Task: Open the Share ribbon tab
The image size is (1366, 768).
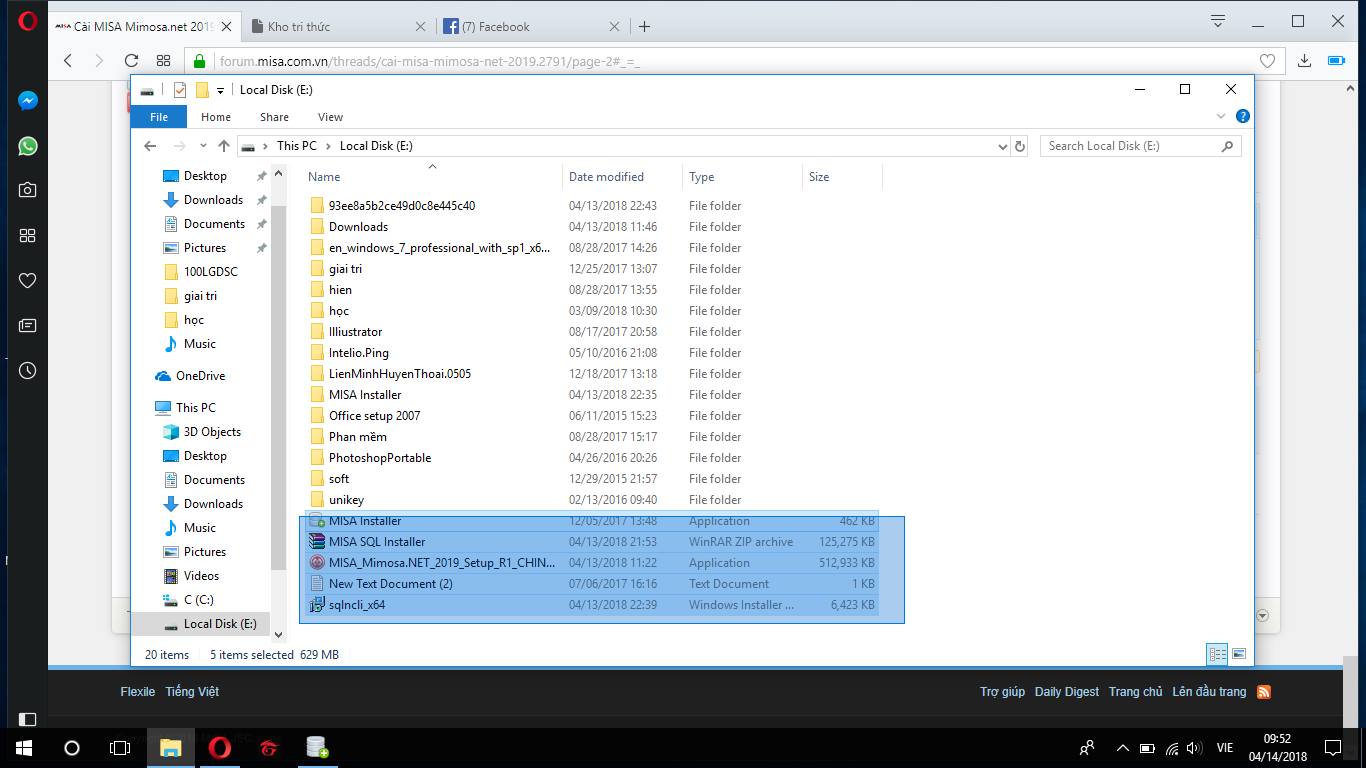Action: [274, 117]
